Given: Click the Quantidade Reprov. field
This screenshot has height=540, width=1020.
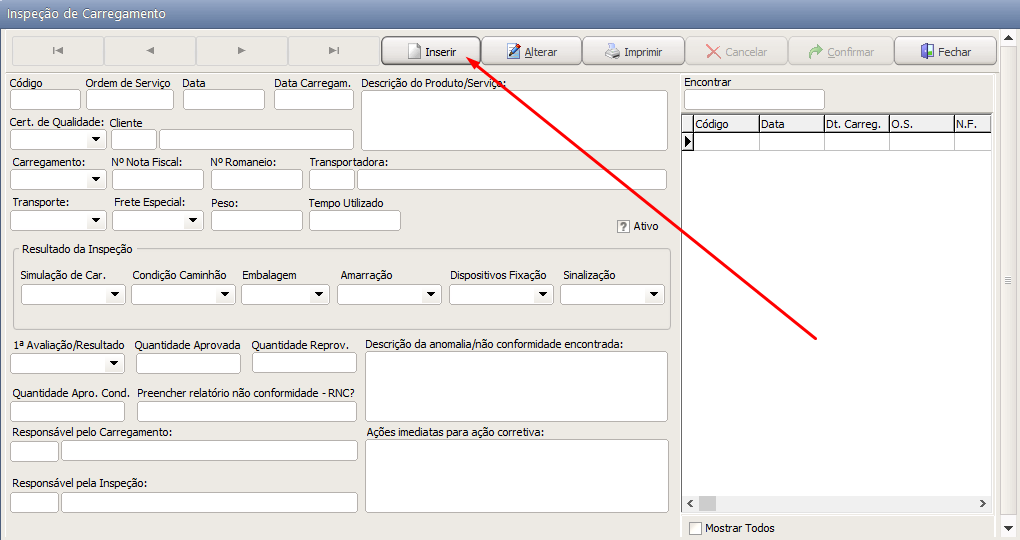Looking at the screenshot, I should point(304,362).
